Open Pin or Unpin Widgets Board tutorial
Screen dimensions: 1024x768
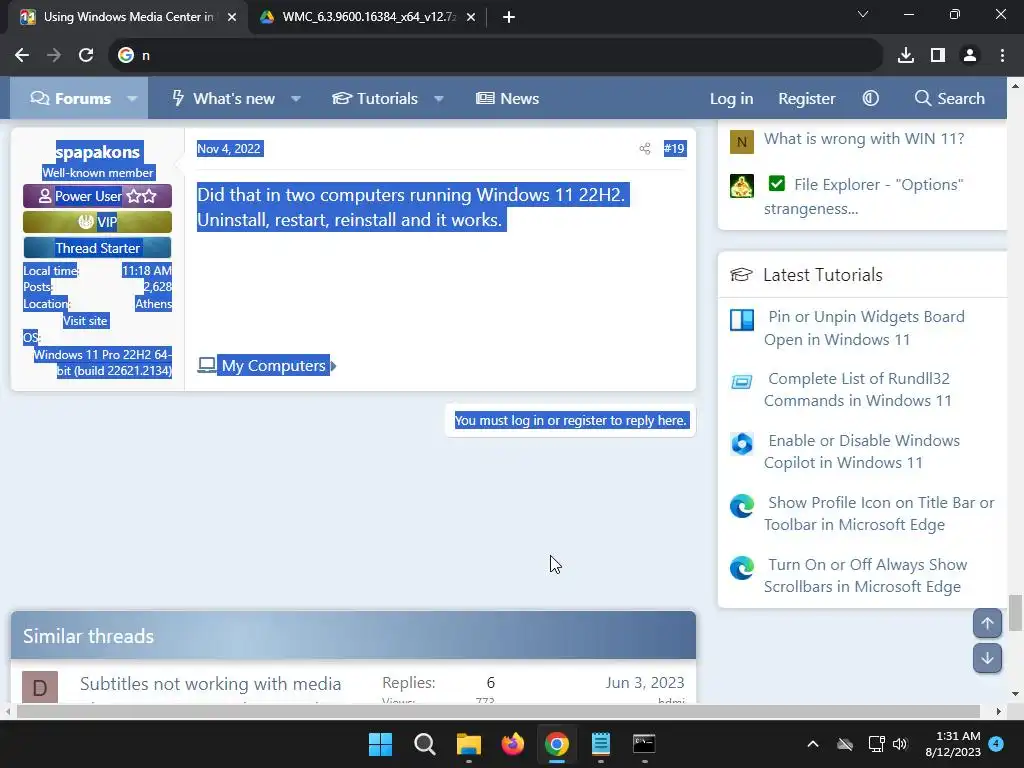click(x=864, y=328)
